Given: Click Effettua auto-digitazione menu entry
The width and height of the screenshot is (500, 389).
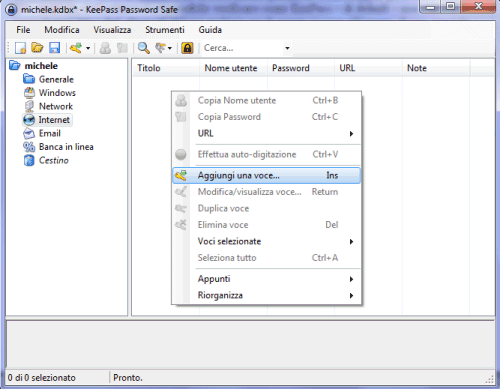Looking at the screenshot, I should (x=267, y=155).
